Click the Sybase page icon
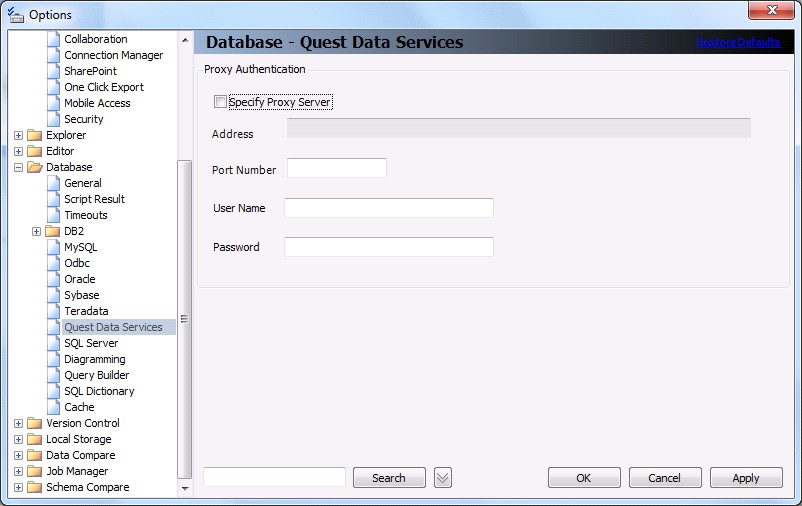Image resolution: width=802 pixels, height=506 pixels. pos(54,295)
